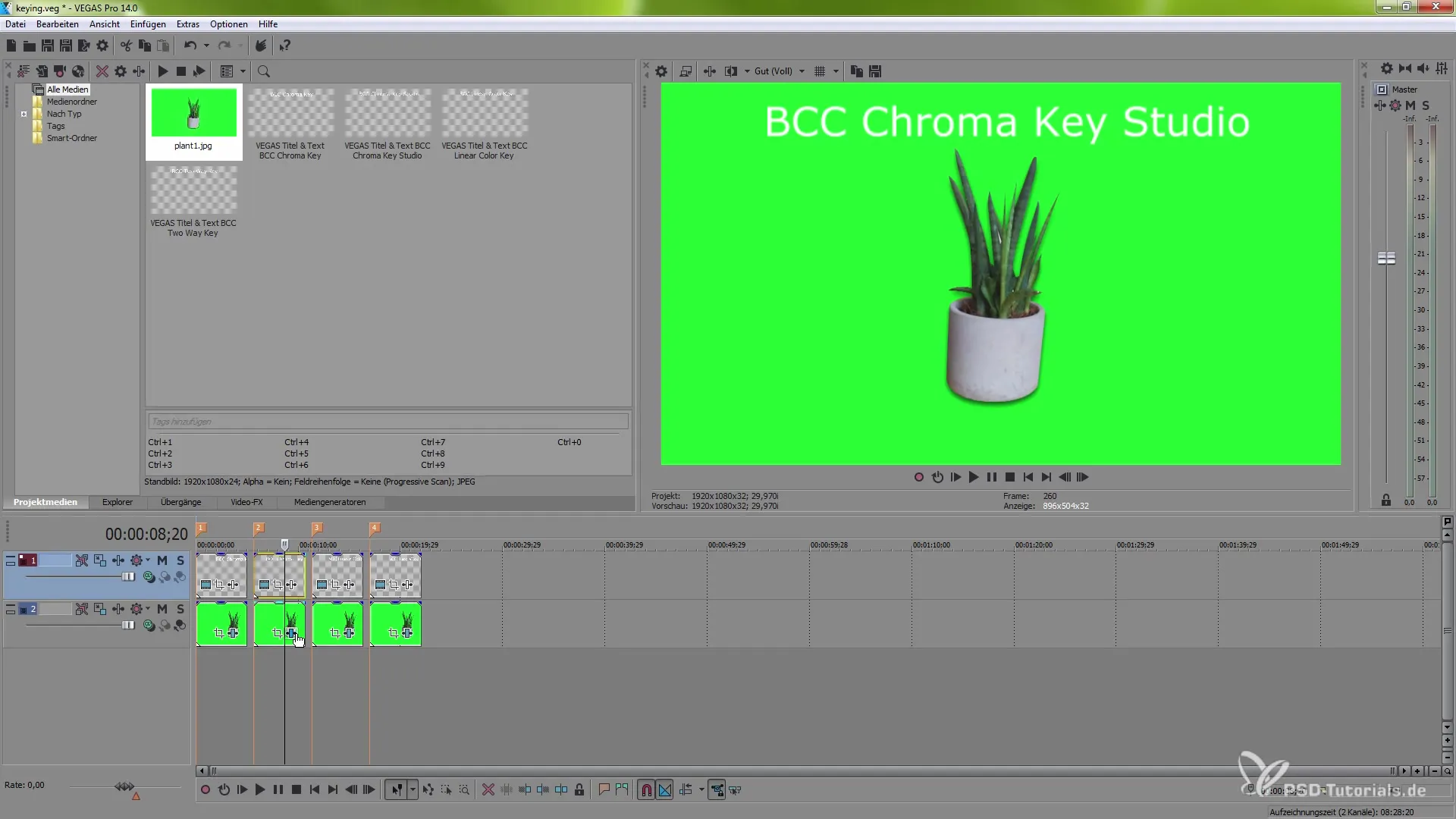The image size is (1456, 819).
Task: Start media preview in Project Media toolbar
Action: [162, 71]
